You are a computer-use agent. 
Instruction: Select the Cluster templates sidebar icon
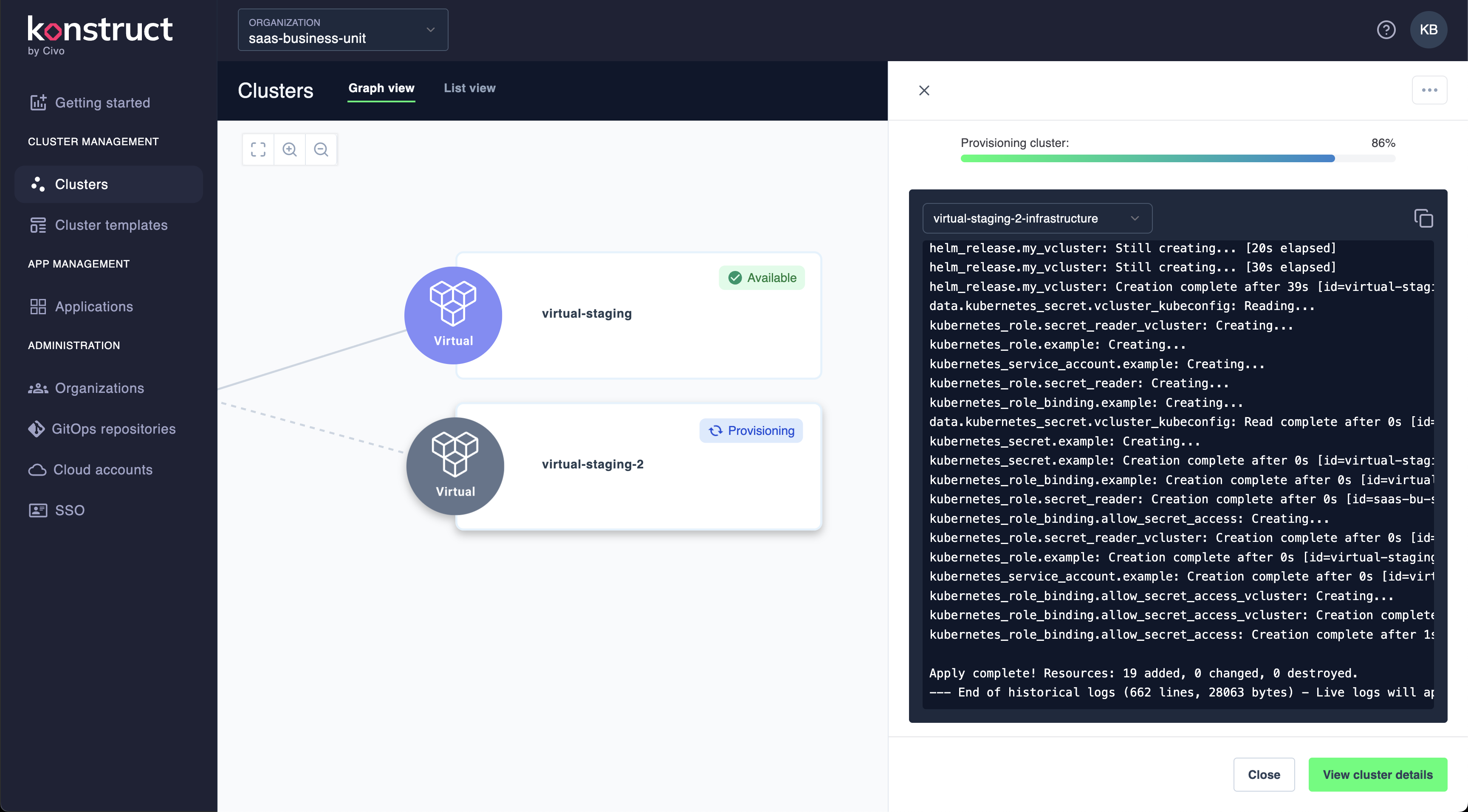pos(38,225)
